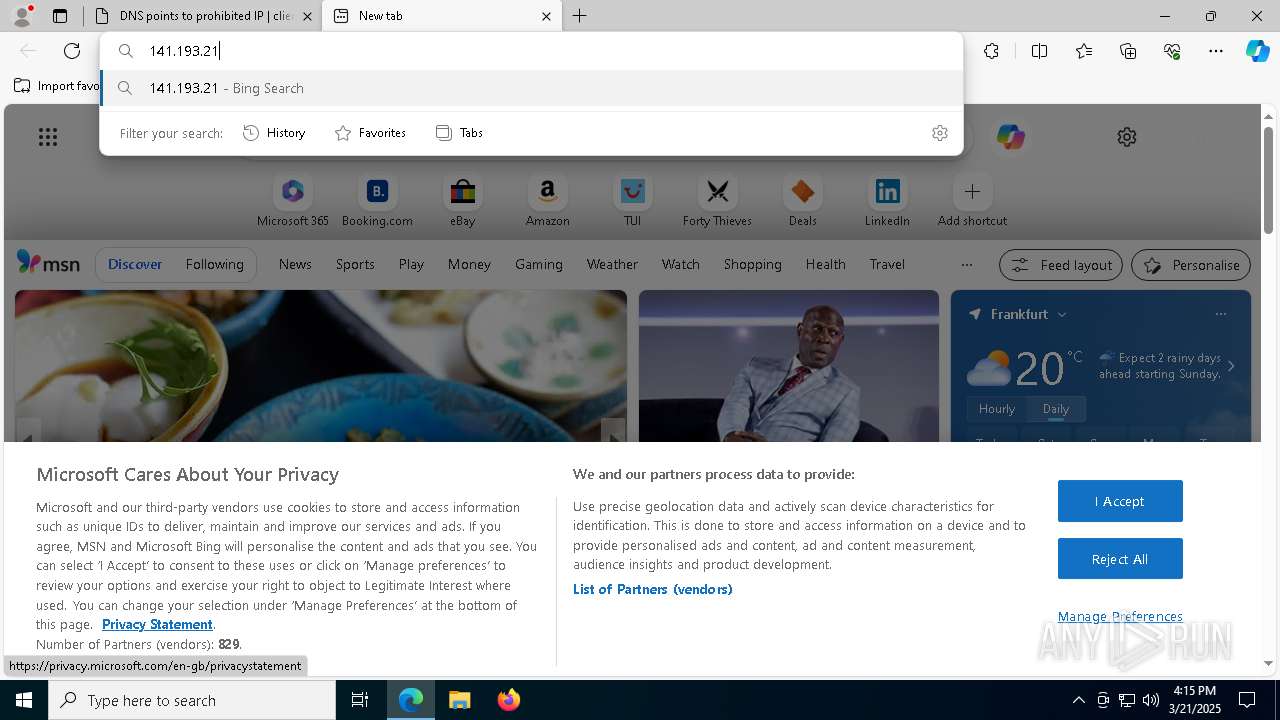Open List of Partners (vendors) link
Image resolution: width=1280 pixels, height=720 pixels.
[x=652, y=590]
